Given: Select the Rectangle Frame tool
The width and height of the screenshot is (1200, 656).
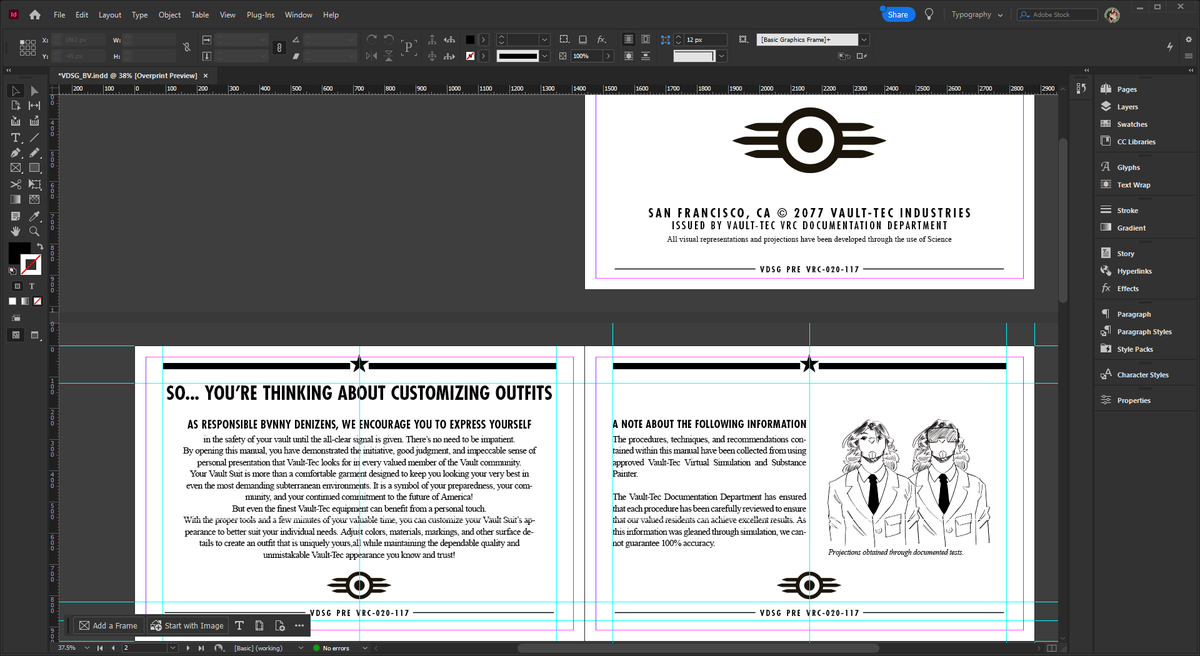Looking at the screenshot, I should (16, 168).
